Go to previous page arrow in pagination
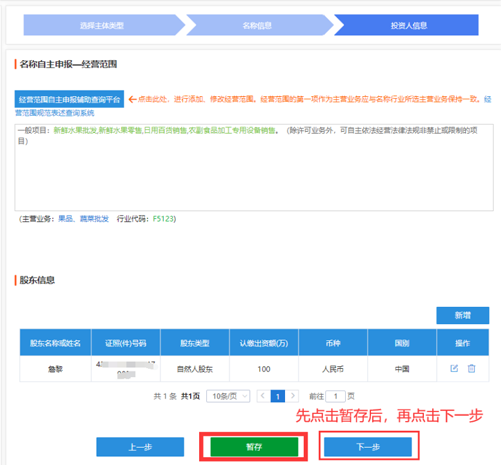The image size is (501, 465). [x=263, y=396]
